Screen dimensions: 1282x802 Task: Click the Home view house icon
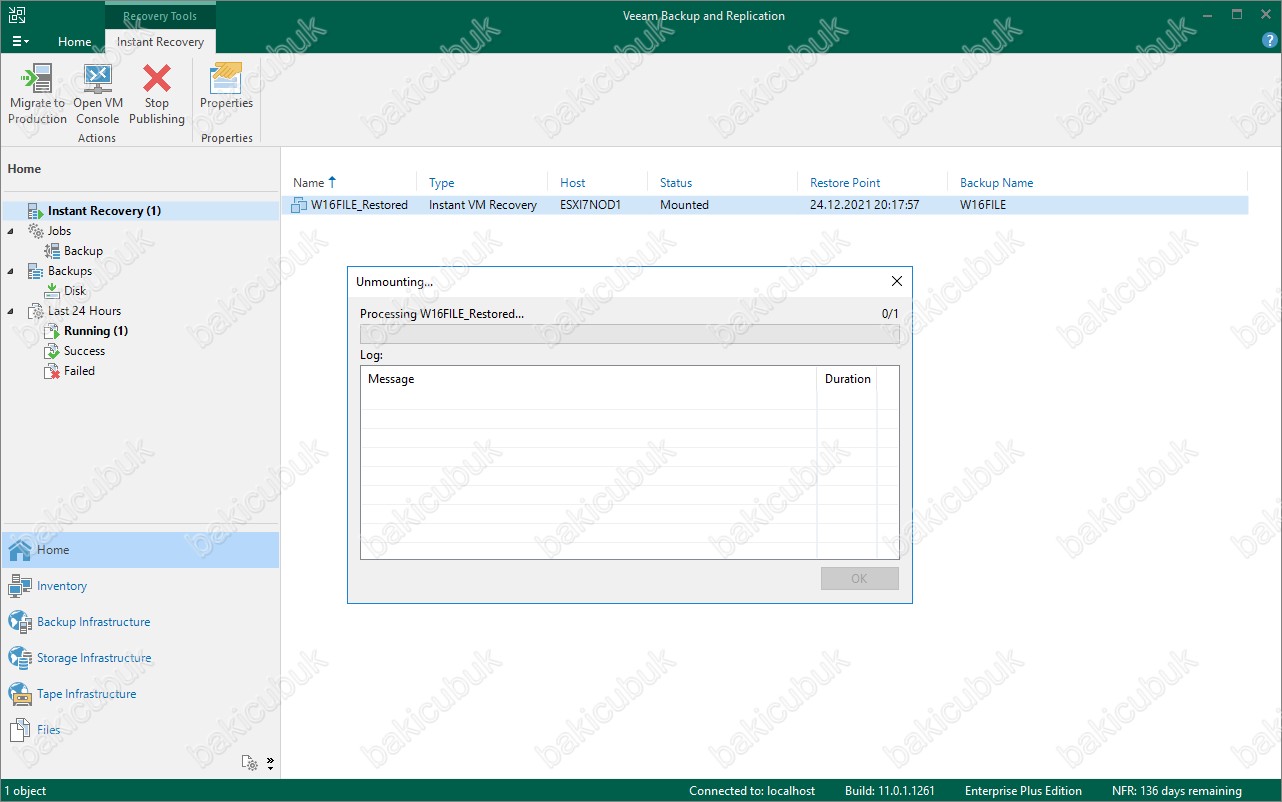pos(20,550)
